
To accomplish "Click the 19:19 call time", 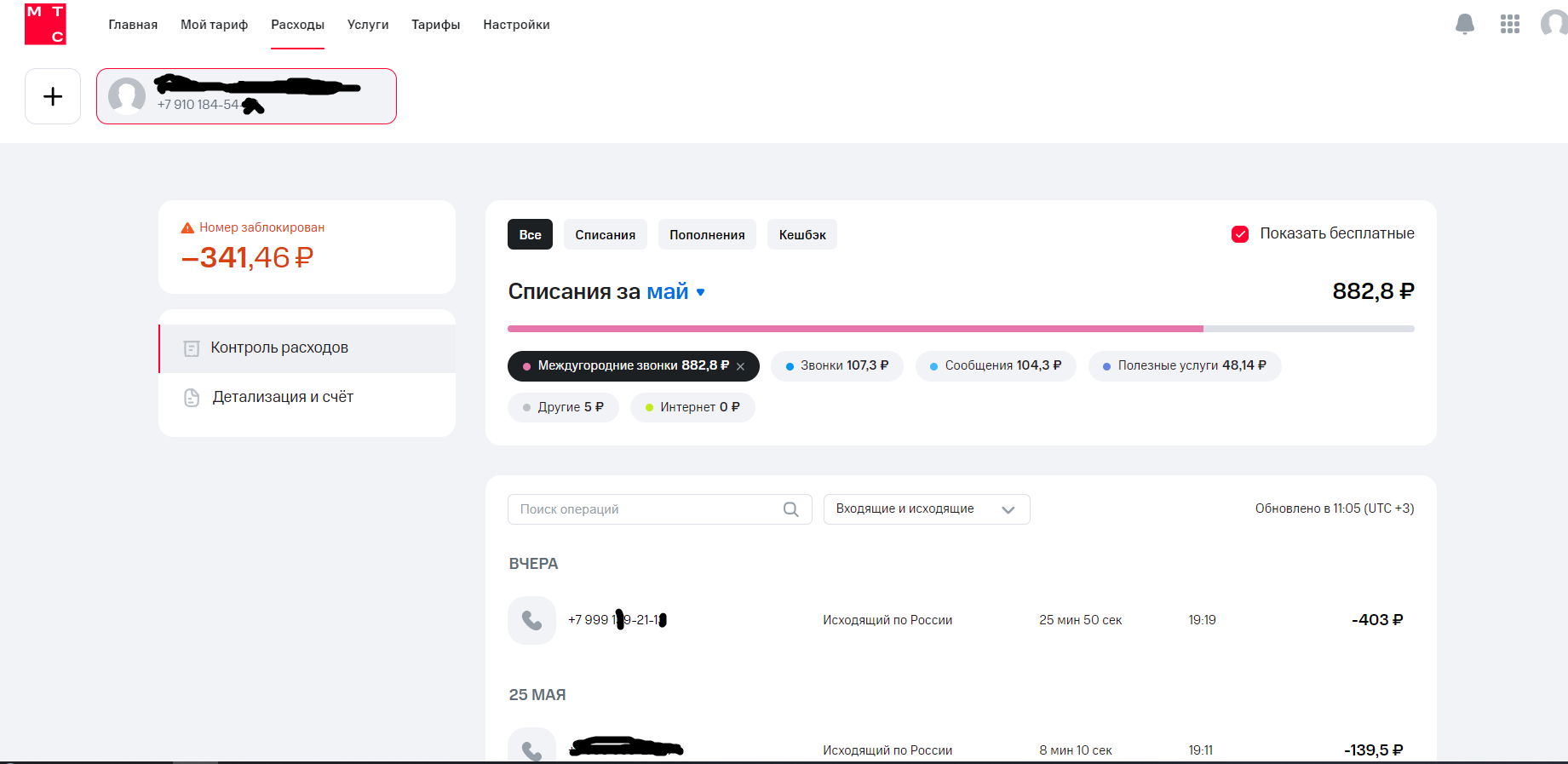I will (1202, 620).
